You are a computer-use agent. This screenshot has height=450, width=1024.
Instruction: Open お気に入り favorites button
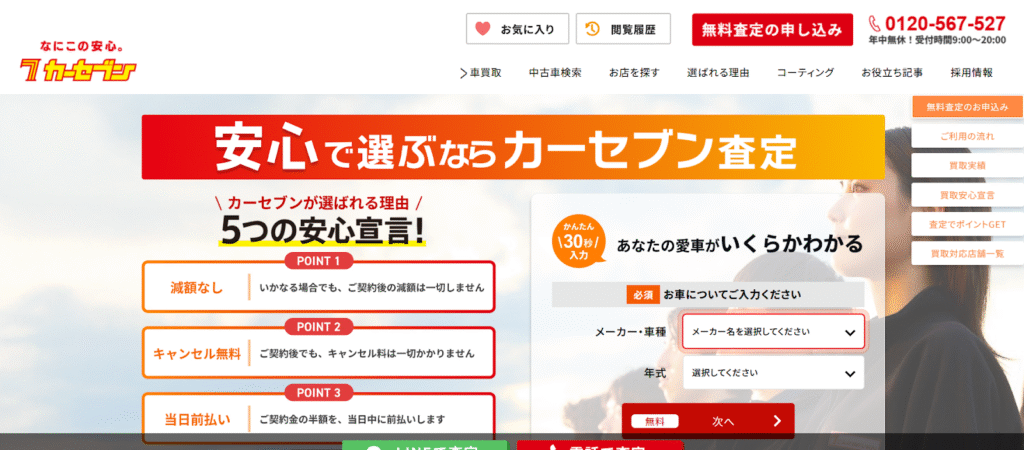[x=517, y=29]
